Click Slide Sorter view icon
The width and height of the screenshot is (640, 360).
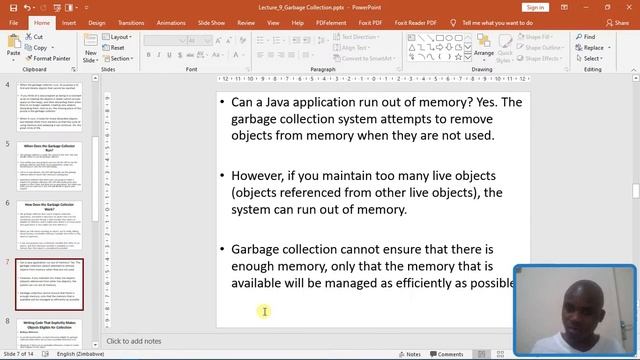point(500,354)
